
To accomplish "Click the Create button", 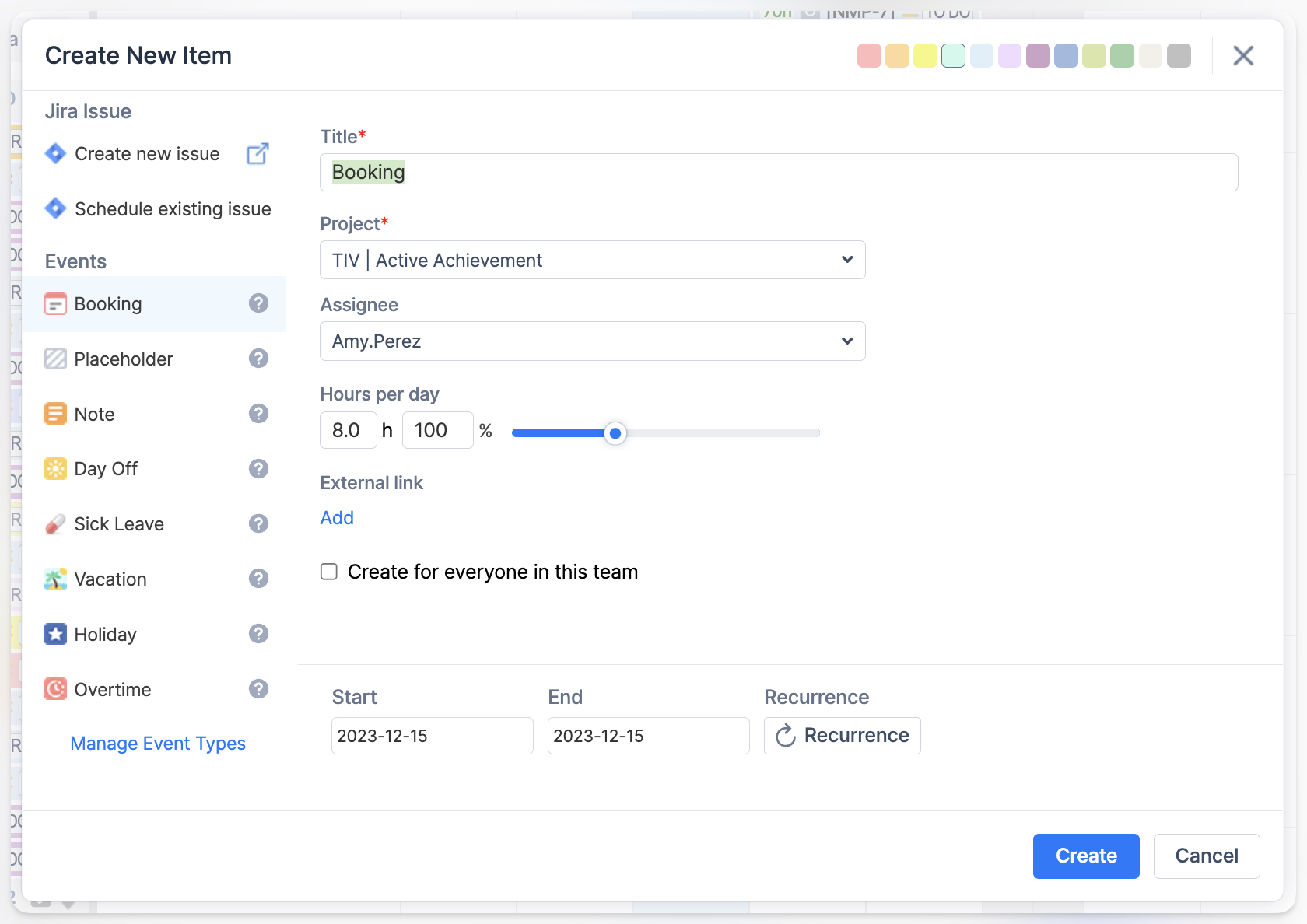I will pyautogui.click(x=1085, y=856).
